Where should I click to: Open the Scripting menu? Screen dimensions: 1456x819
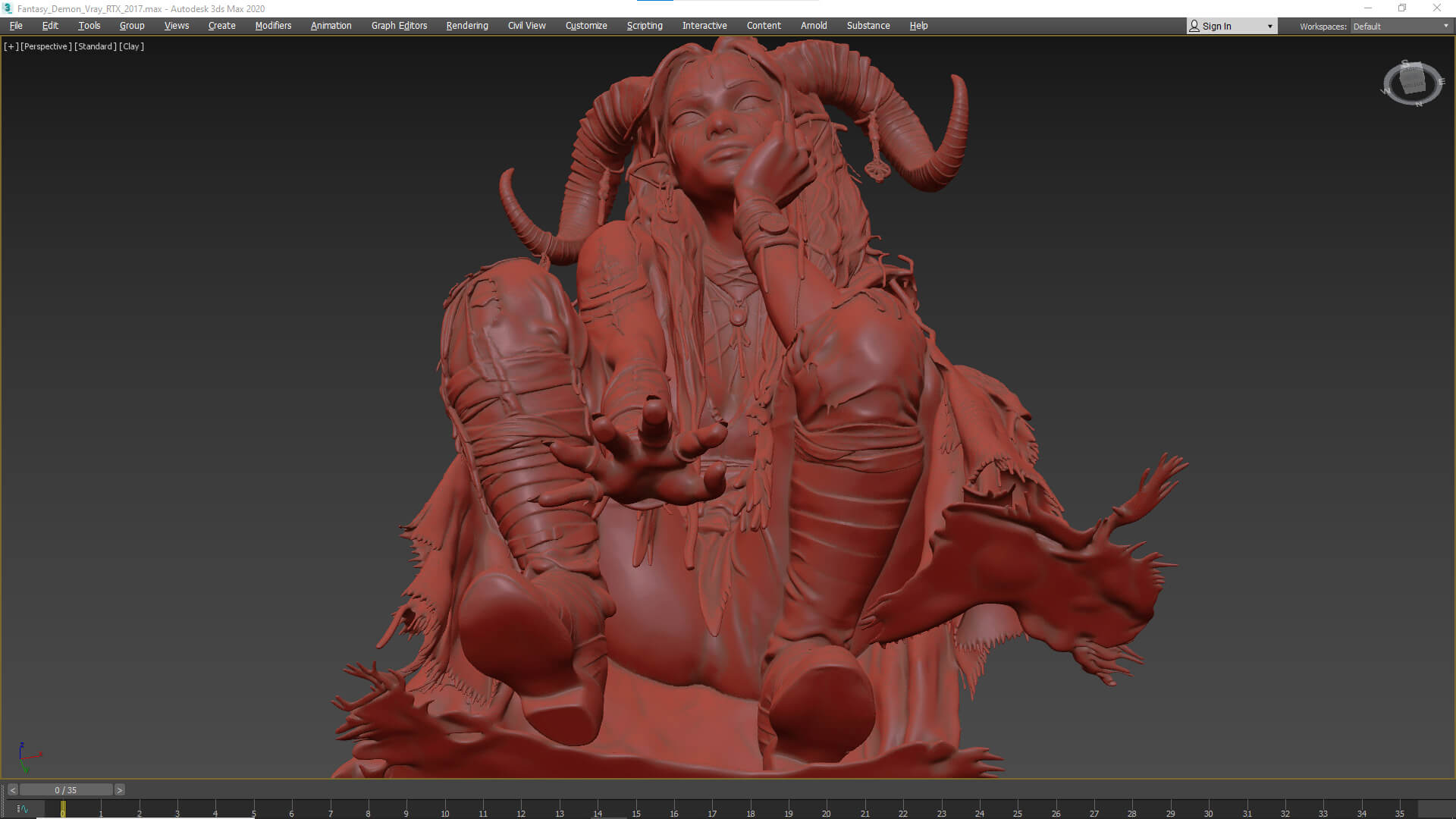pos(645,26)
